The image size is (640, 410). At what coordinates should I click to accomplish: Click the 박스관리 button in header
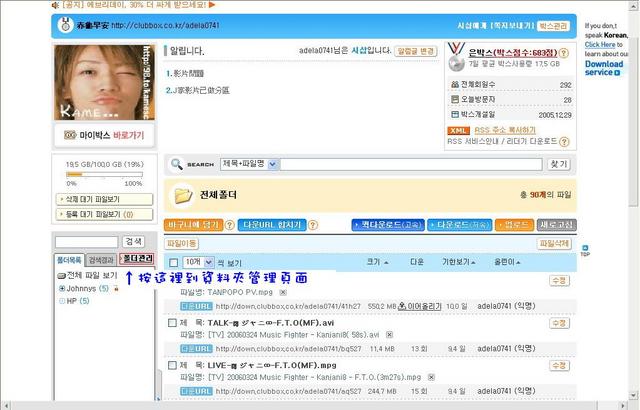click(553, 26)
